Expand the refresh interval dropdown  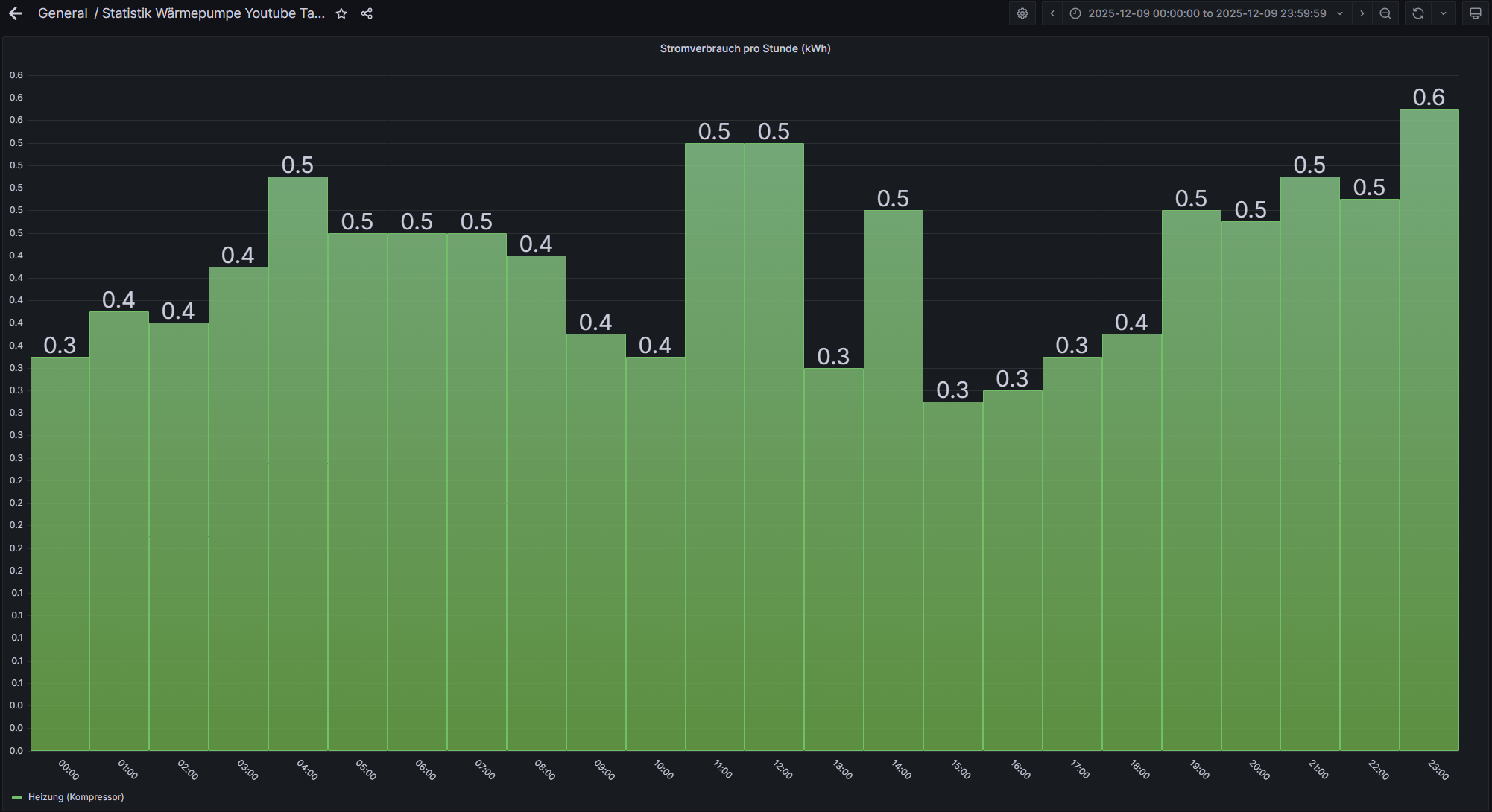[x=1444, y=13]
